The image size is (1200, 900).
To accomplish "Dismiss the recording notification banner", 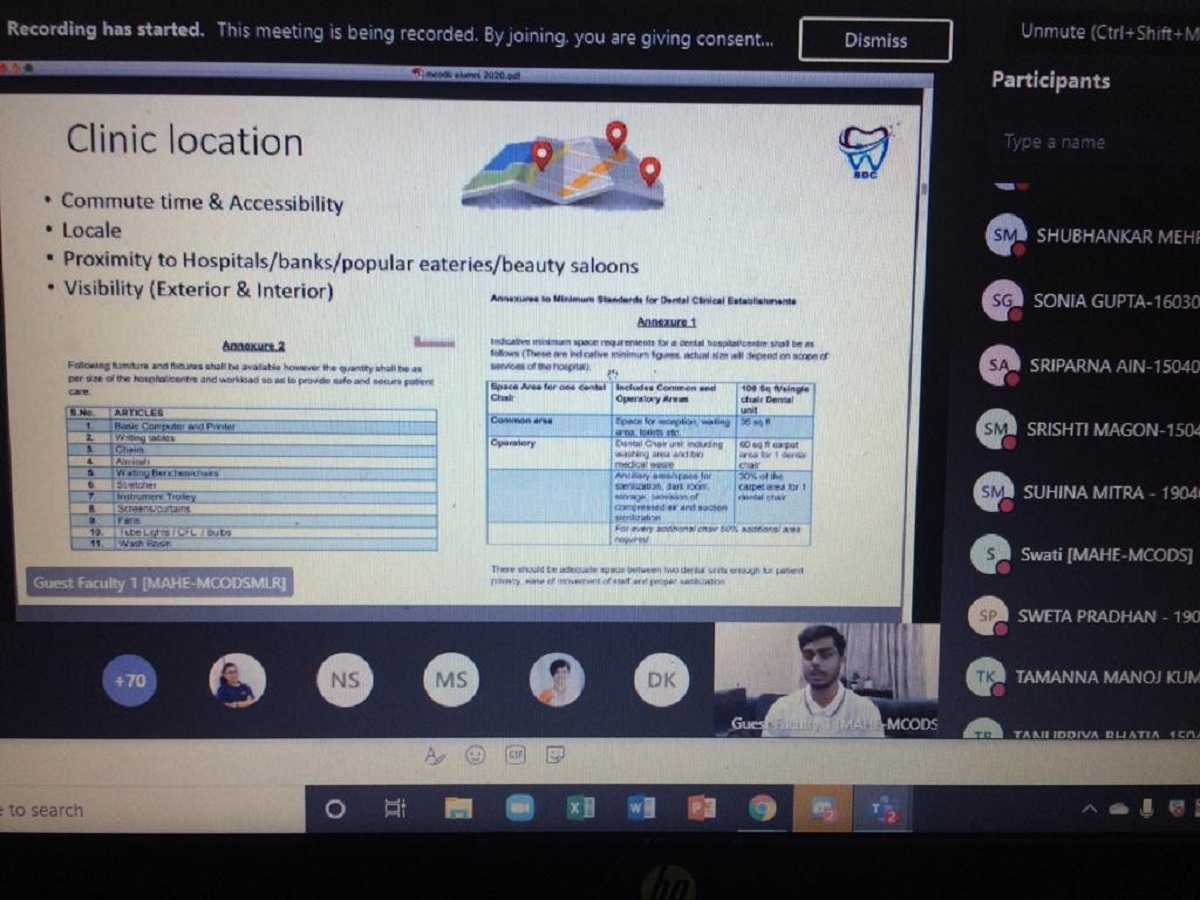I will [x=875, y=41].
